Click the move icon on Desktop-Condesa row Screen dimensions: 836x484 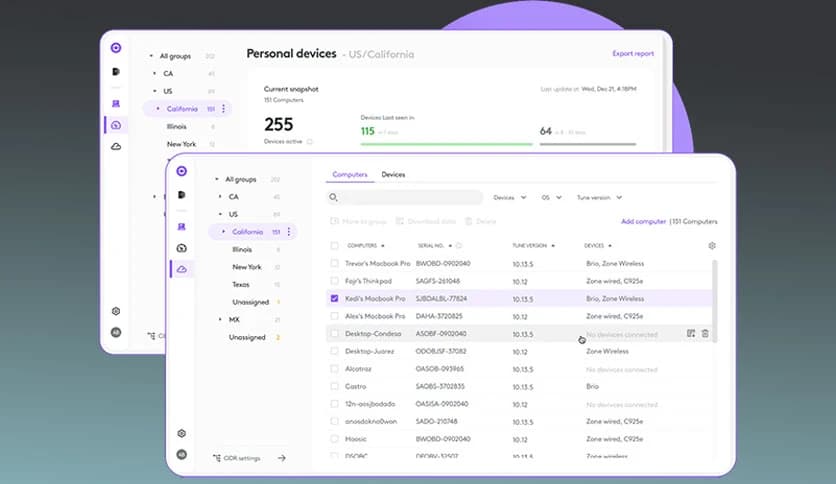click(x=691, y=333)
